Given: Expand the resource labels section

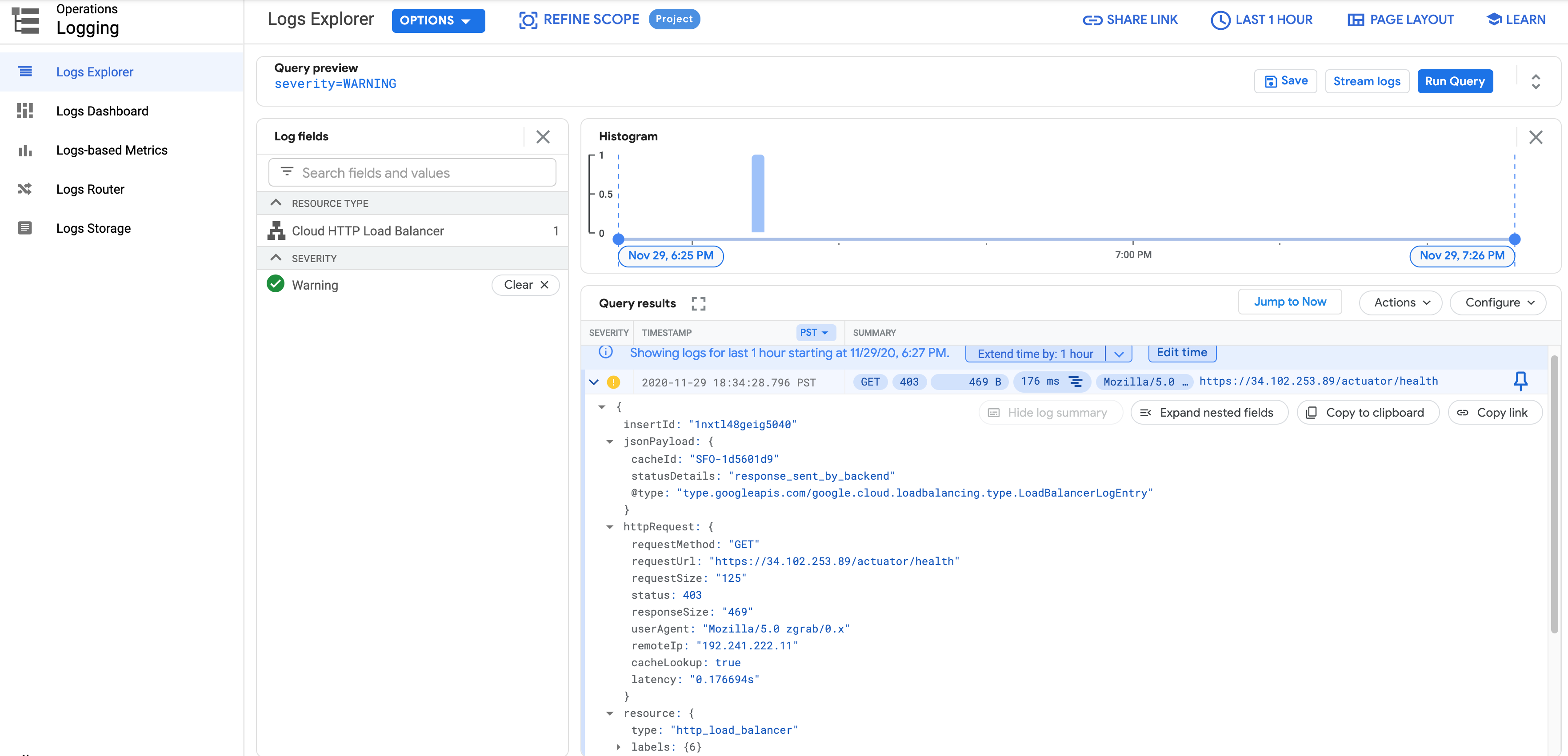Looking at the screenshot, I should coord(618,747).
